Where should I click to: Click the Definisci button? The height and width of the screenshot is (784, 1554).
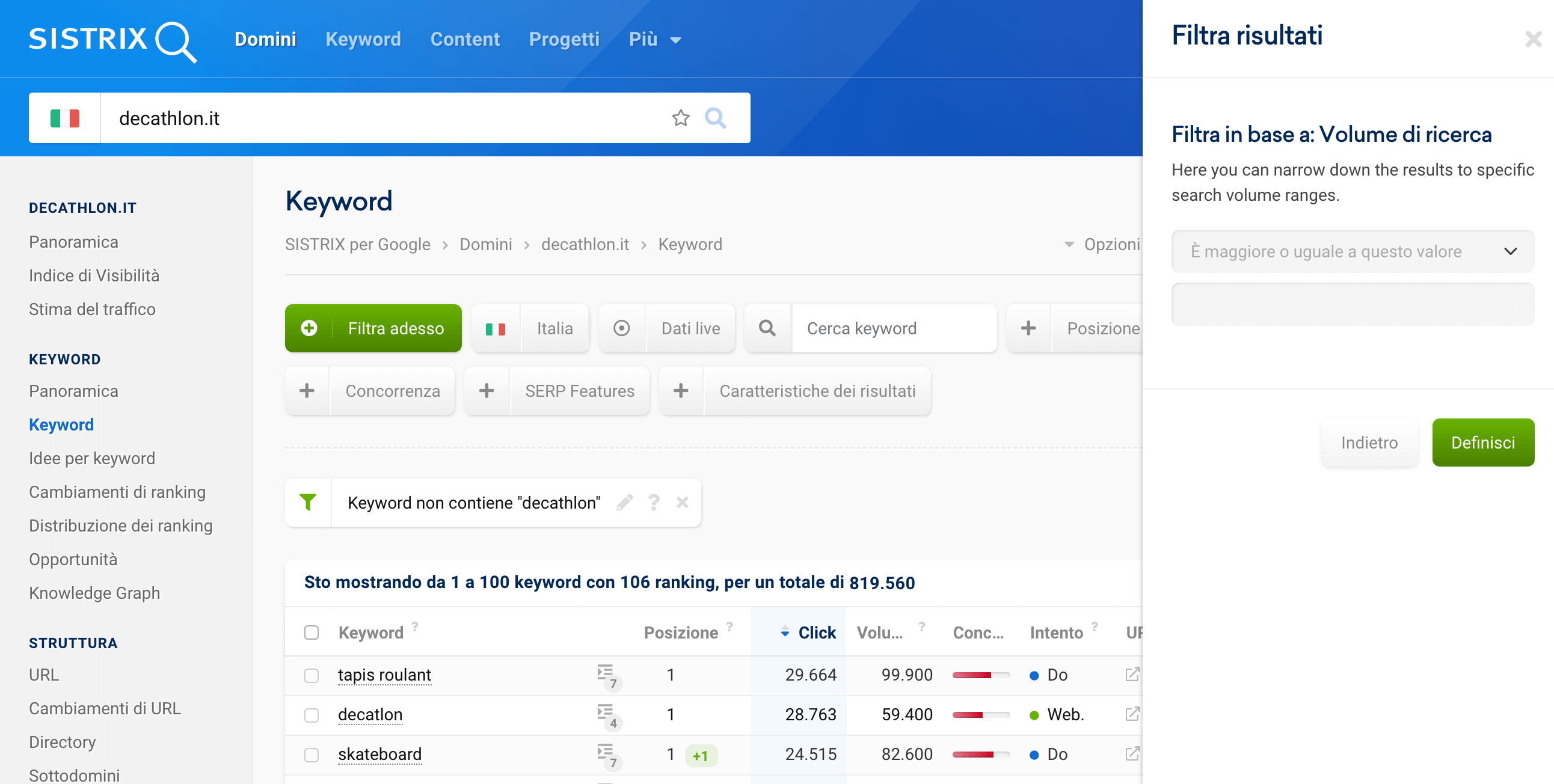click(1483, 443)
